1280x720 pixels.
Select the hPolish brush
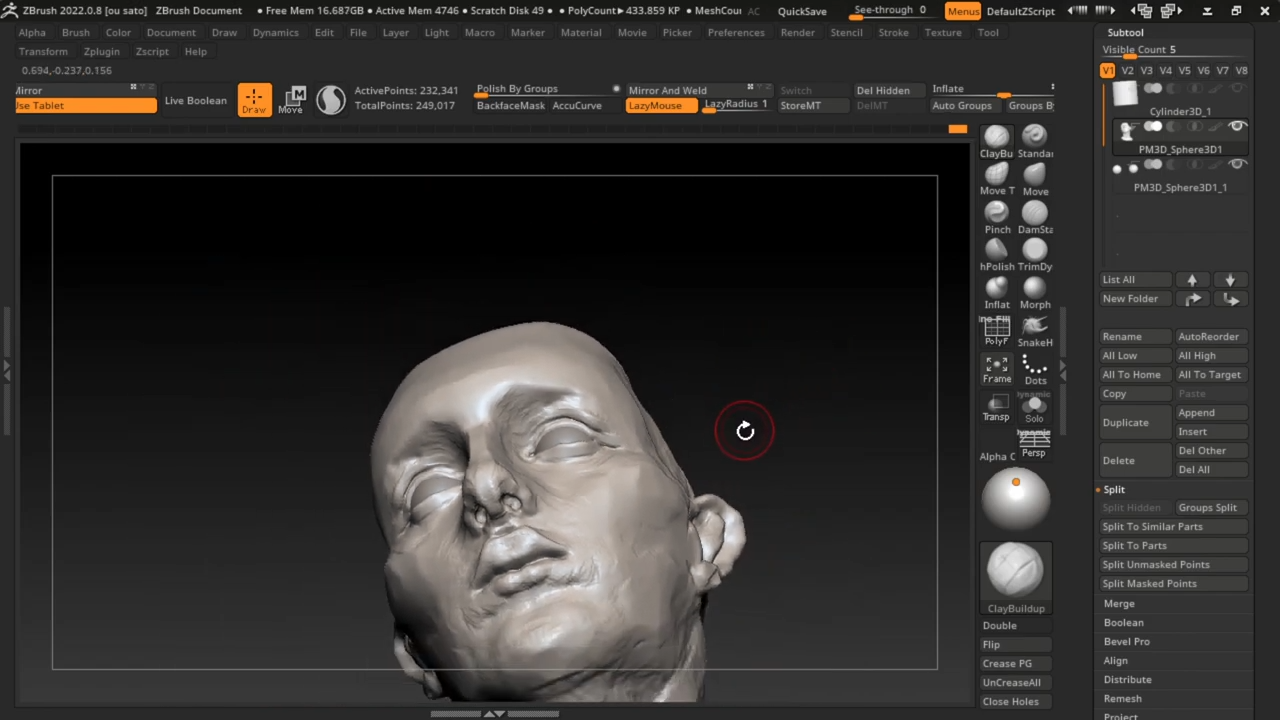tap(996, 251)
